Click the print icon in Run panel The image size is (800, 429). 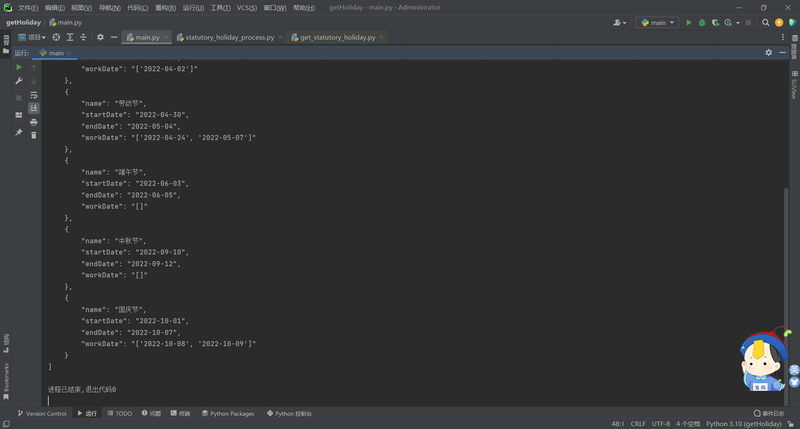pos(34,122)
